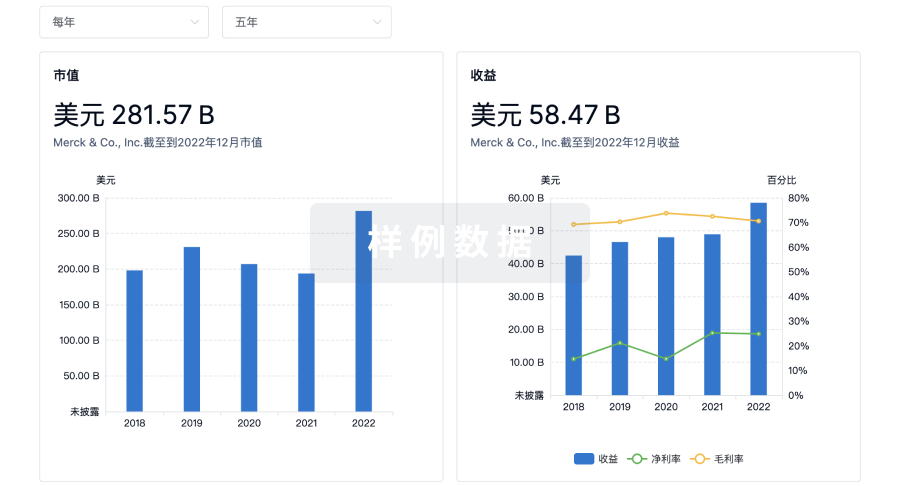Image resolution: width=900 pixels, height=486 pixels.
Task: Open the 五年 time range dropdown
Action: (x=306, y=22)
